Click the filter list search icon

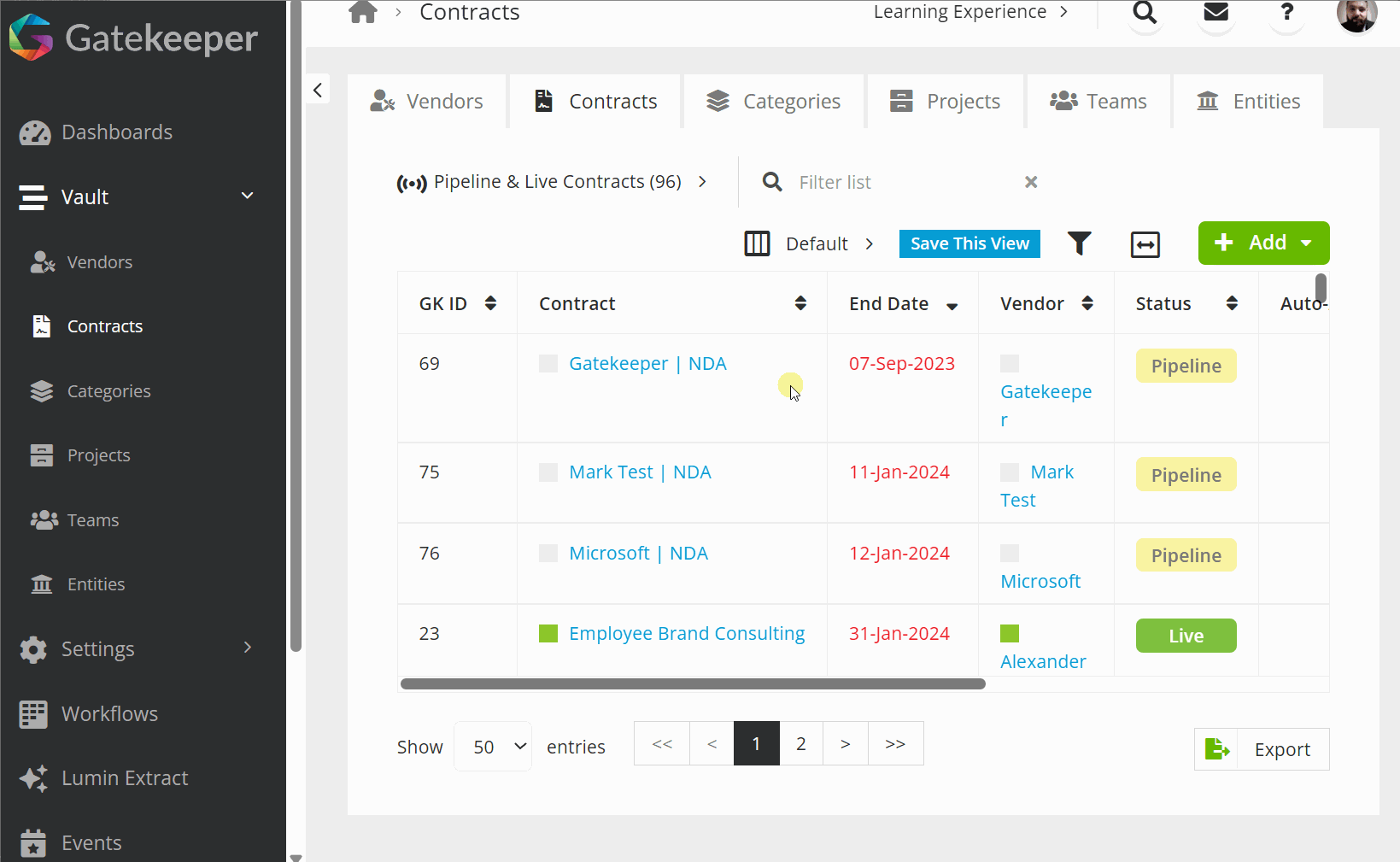coord(772,182)
